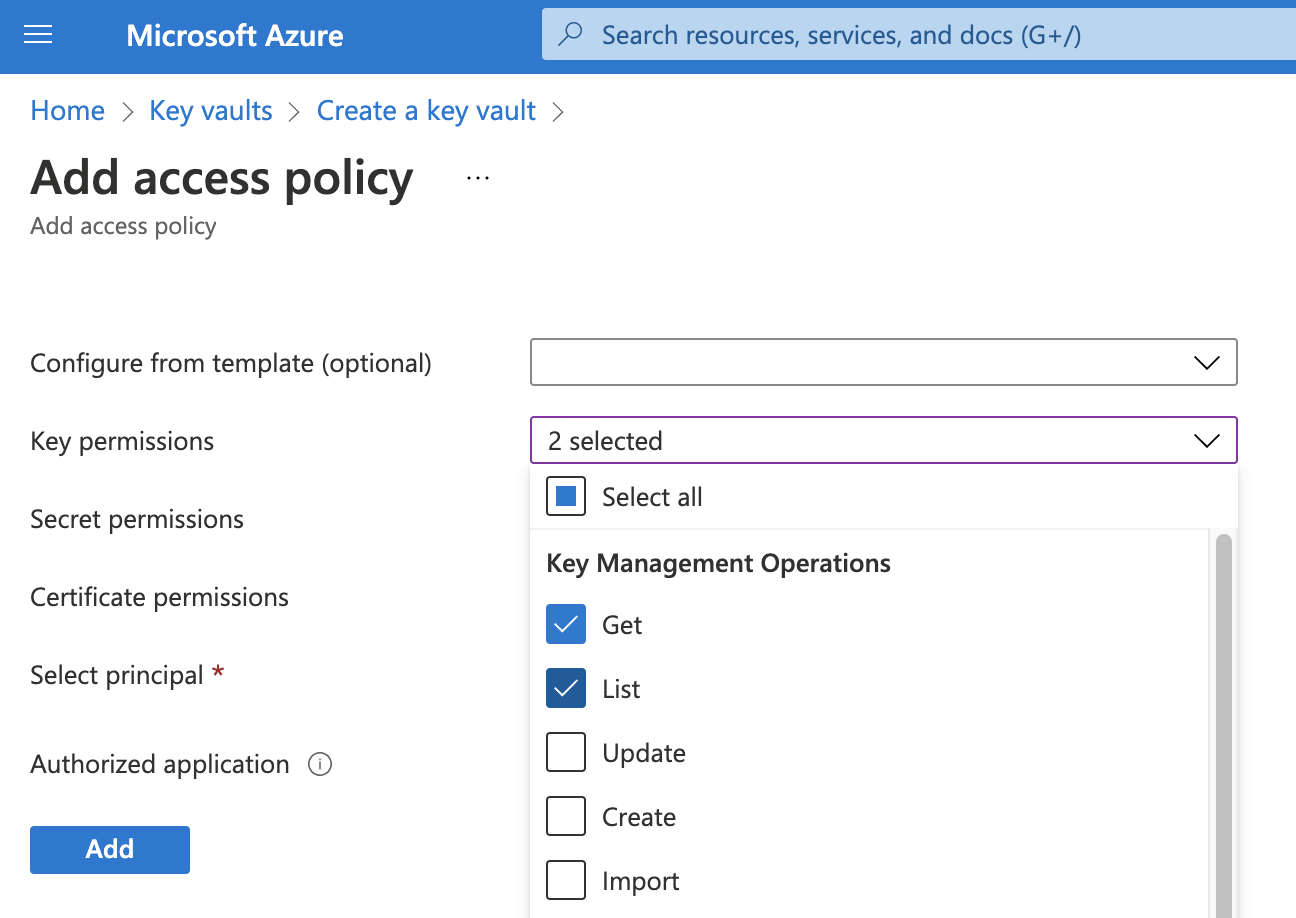This screenshot has width=1296, height=918.
Task: Toggle the Select all checkbox
Action: (566, 497)
